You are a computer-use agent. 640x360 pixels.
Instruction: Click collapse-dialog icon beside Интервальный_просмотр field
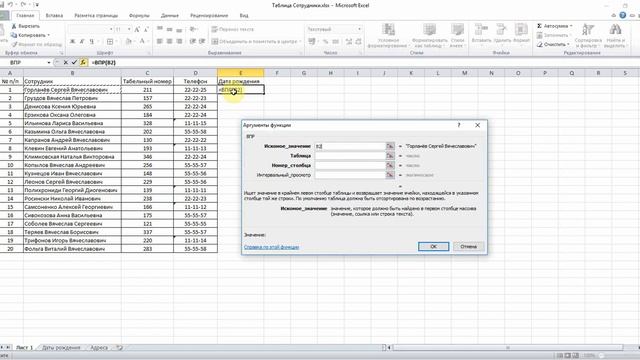coord(390,175)
